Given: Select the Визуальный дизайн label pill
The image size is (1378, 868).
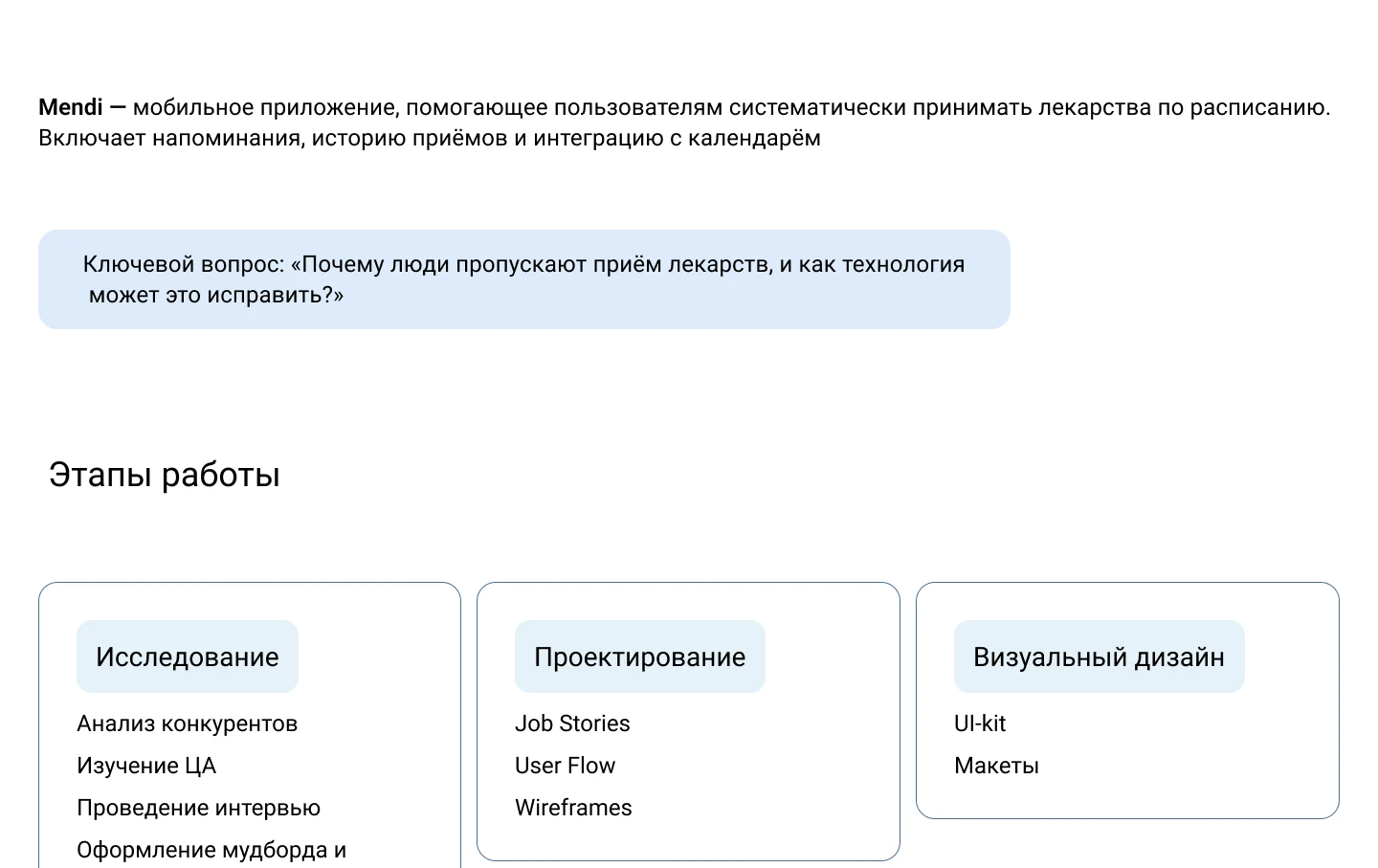Looking at the screenshot, I should pyautogui.click(x=1098, y=657).
